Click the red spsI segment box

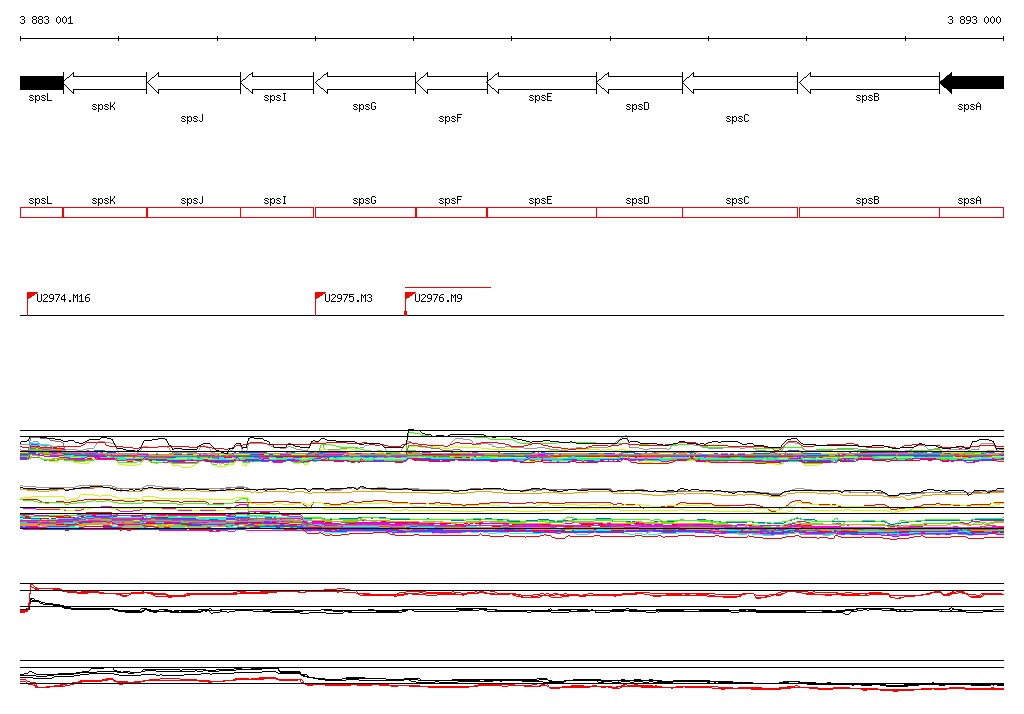(278, 212)
